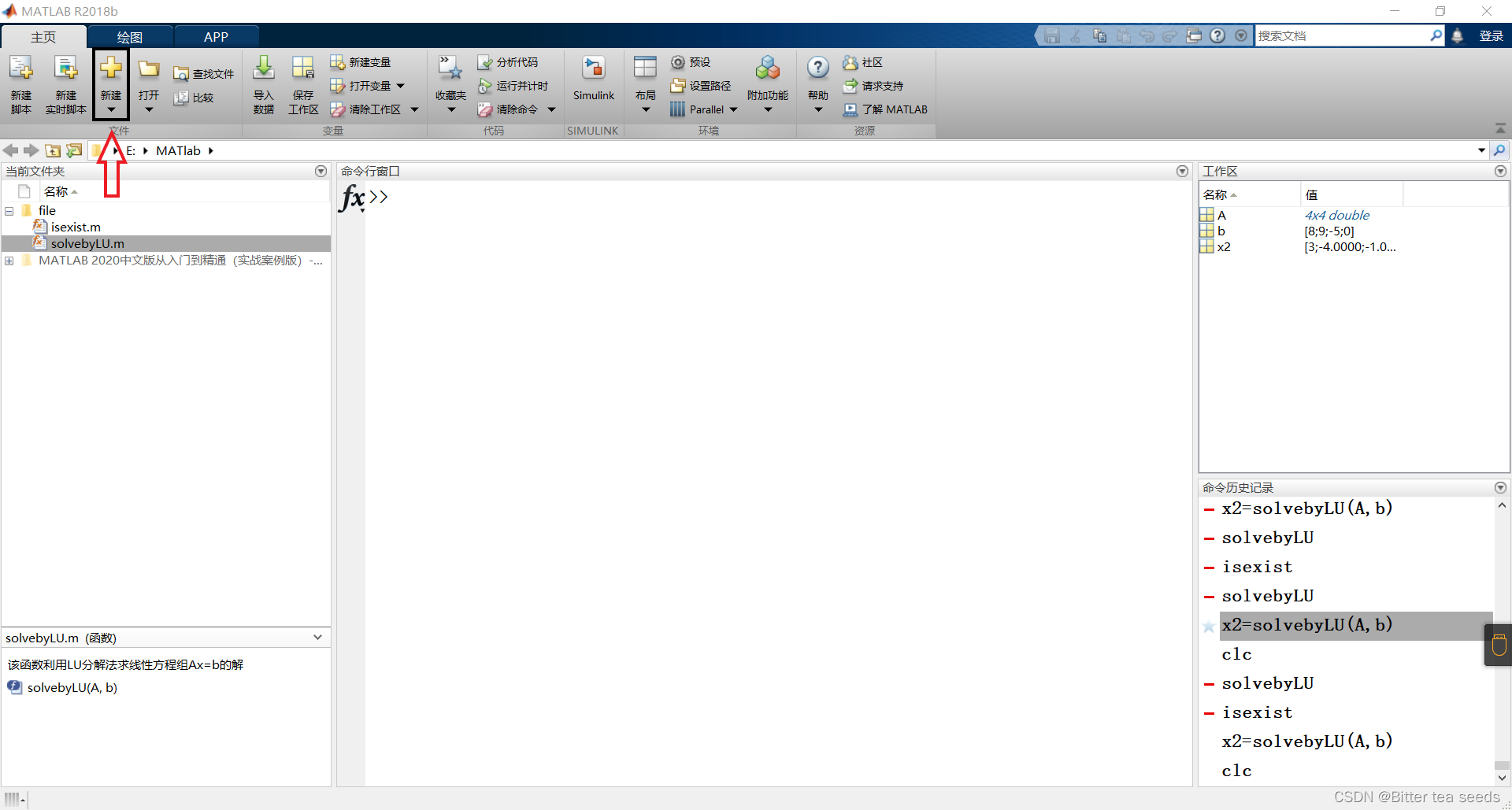The height and width of the screenshot is (810, 1512).
Task: Expand Clear Workspace (清除工作区) dropdown arrow
Action: pyautogui.click(x=414, y=109)
